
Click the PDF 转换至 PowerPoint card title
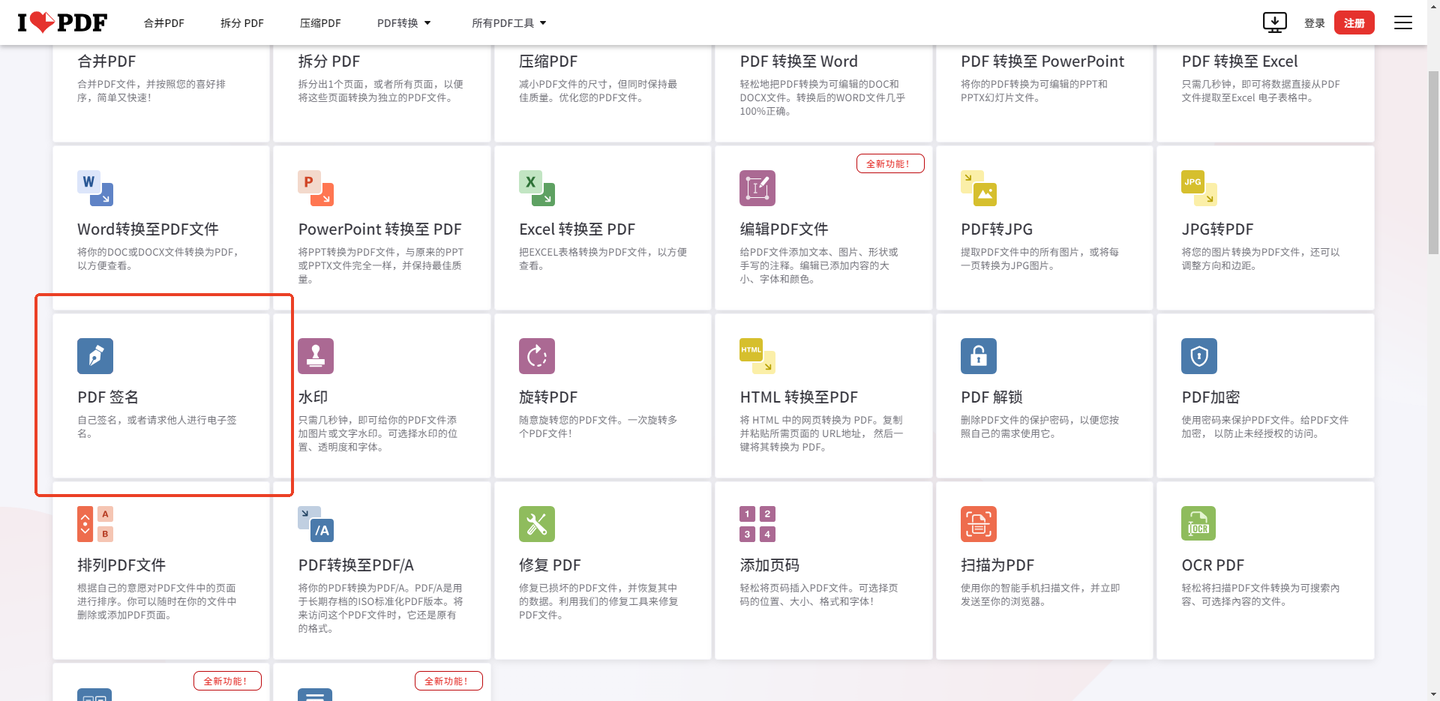click(1043, 61)
